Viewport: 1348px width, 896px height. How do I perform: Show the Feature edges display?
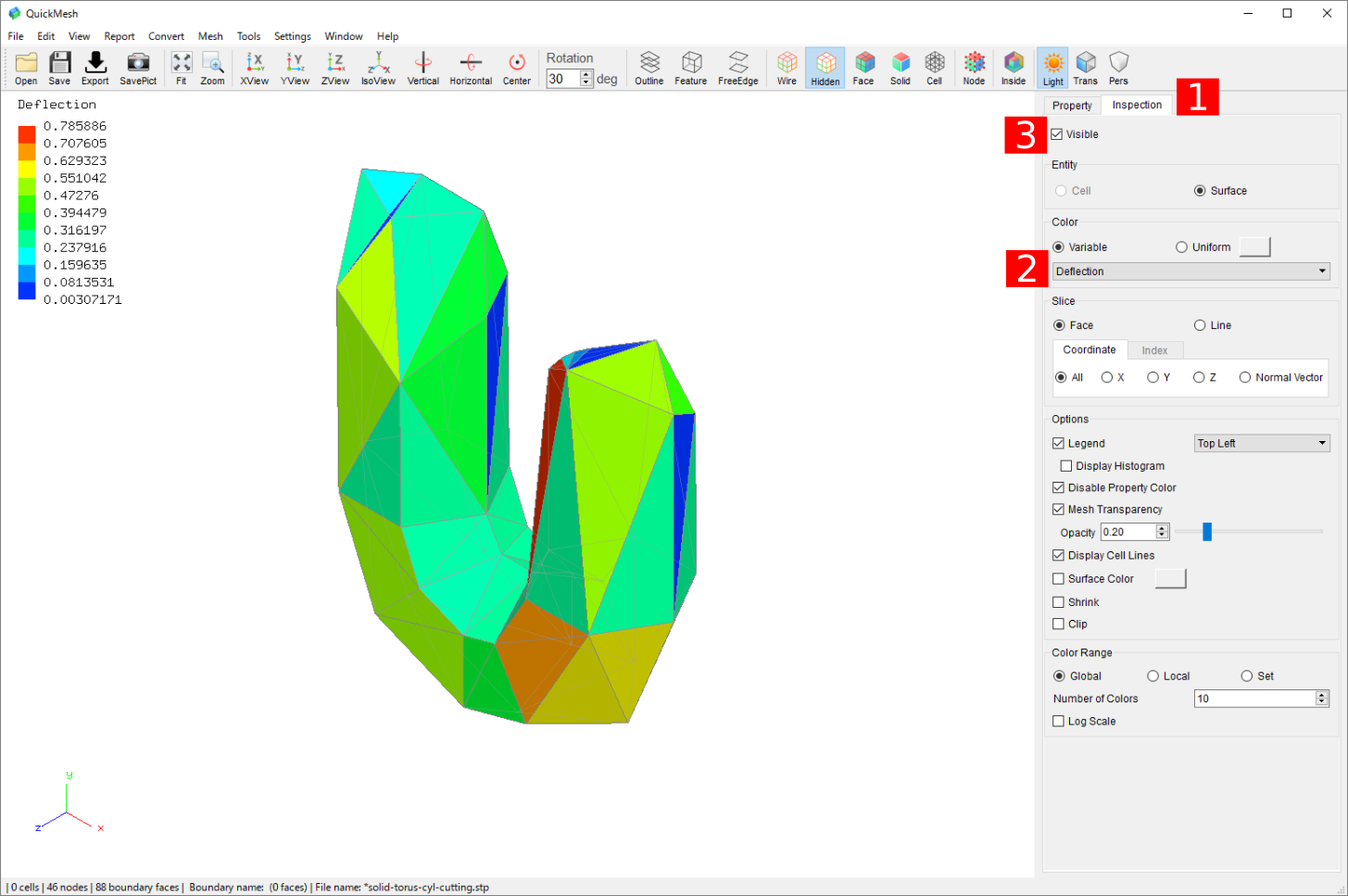(691, 69)
